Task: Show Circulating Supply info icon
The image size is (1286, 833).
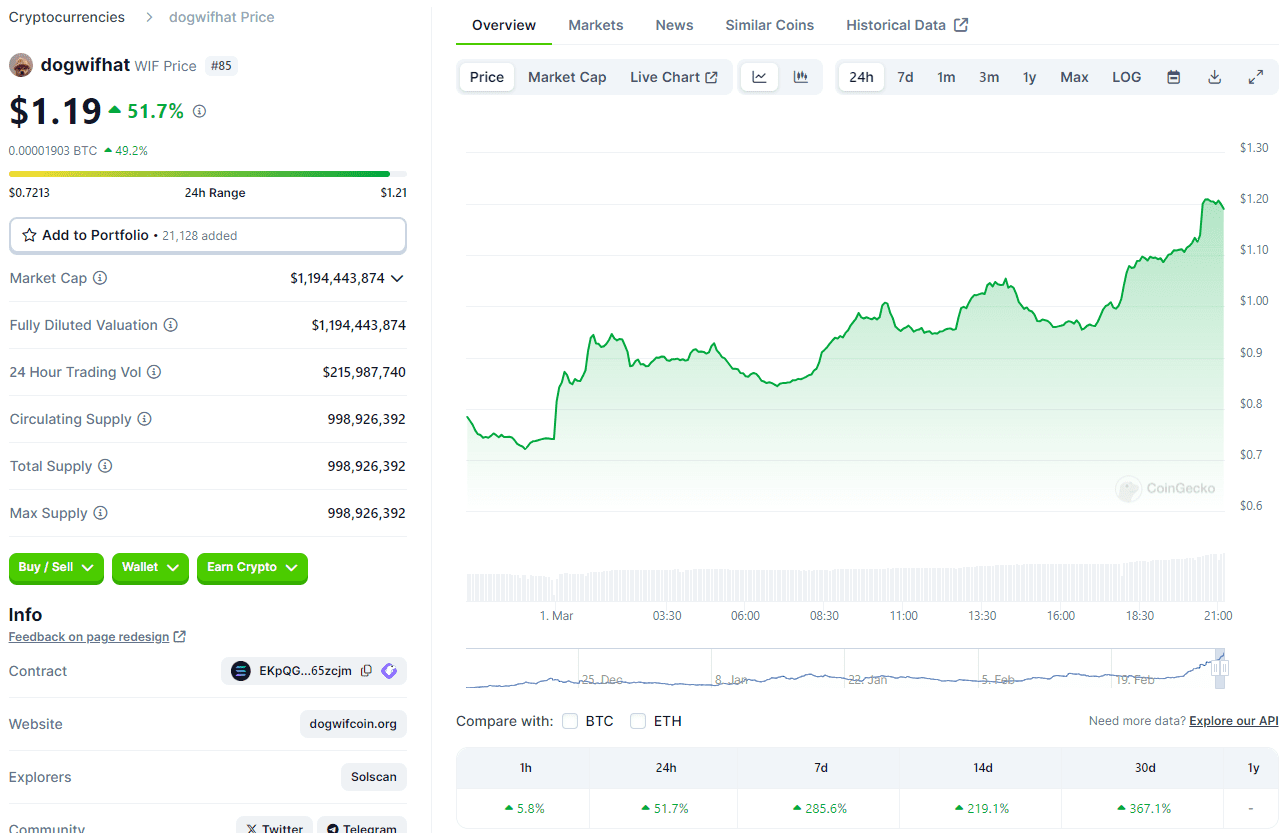Action: pos(144,419)
